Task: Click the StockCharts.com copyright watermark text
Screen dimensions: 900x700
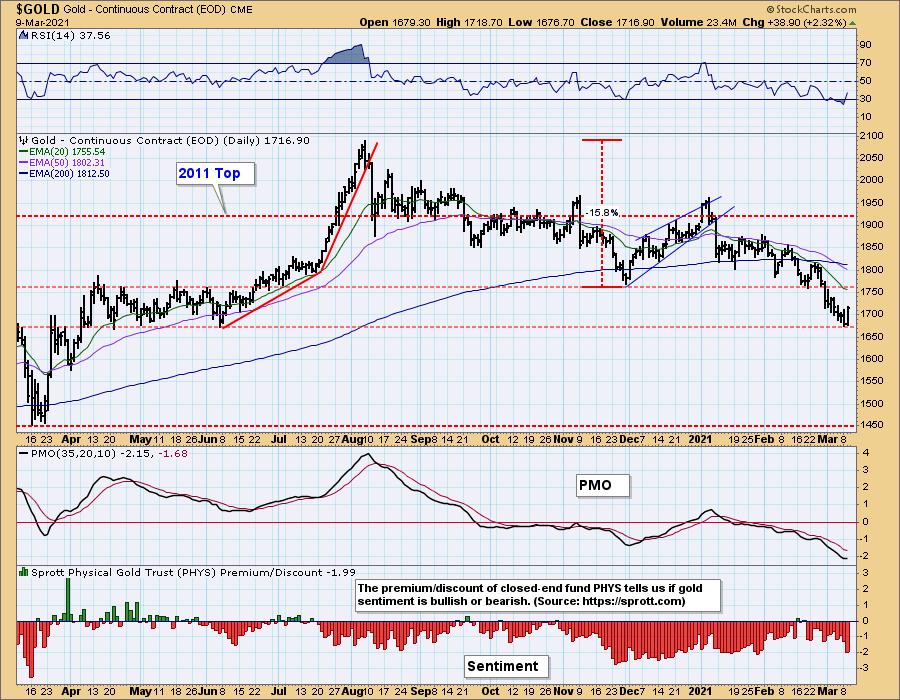Action: click(x=812, y=9)
